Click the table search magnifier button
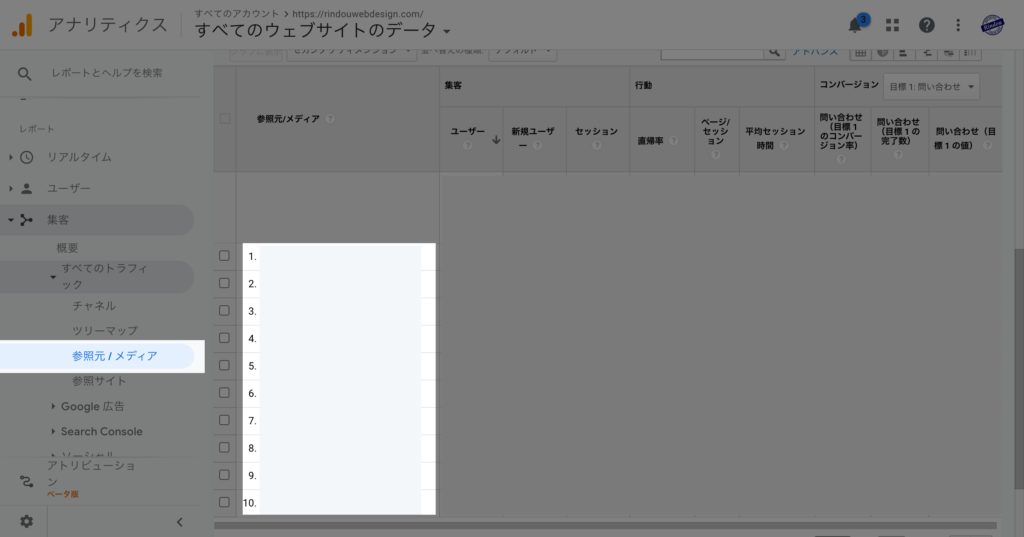This screenshot has width=1024, height=537. (774, 52)
